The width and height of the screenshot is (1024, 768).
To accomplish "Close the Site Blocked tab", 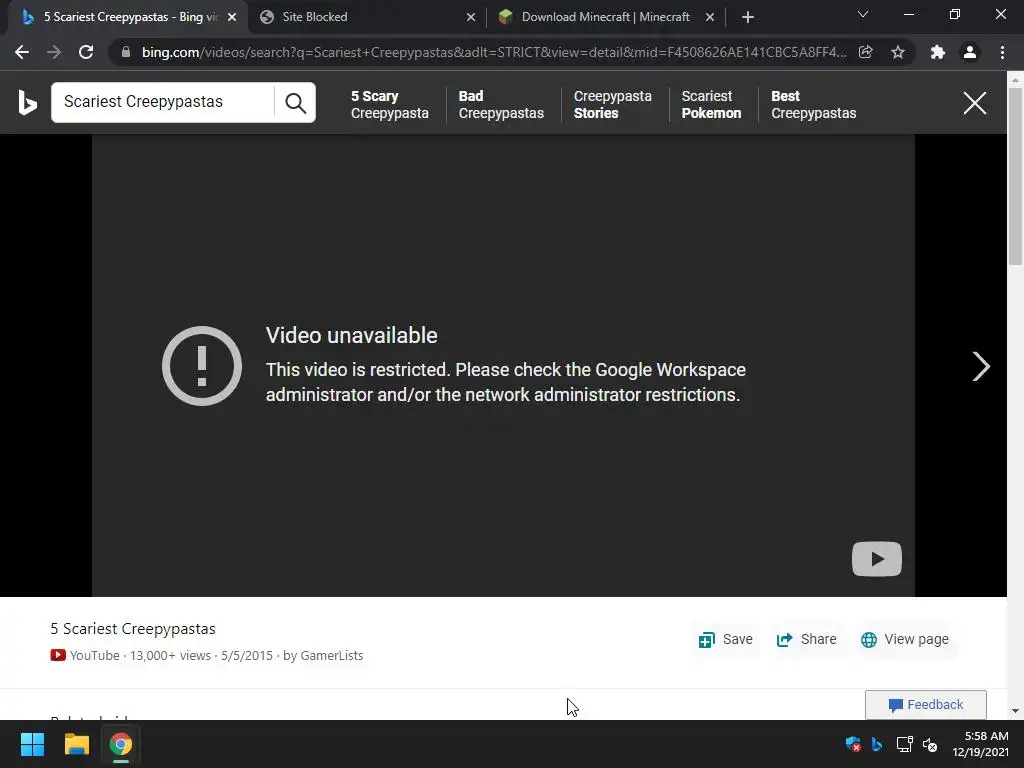I will click(x=471, y=17).
